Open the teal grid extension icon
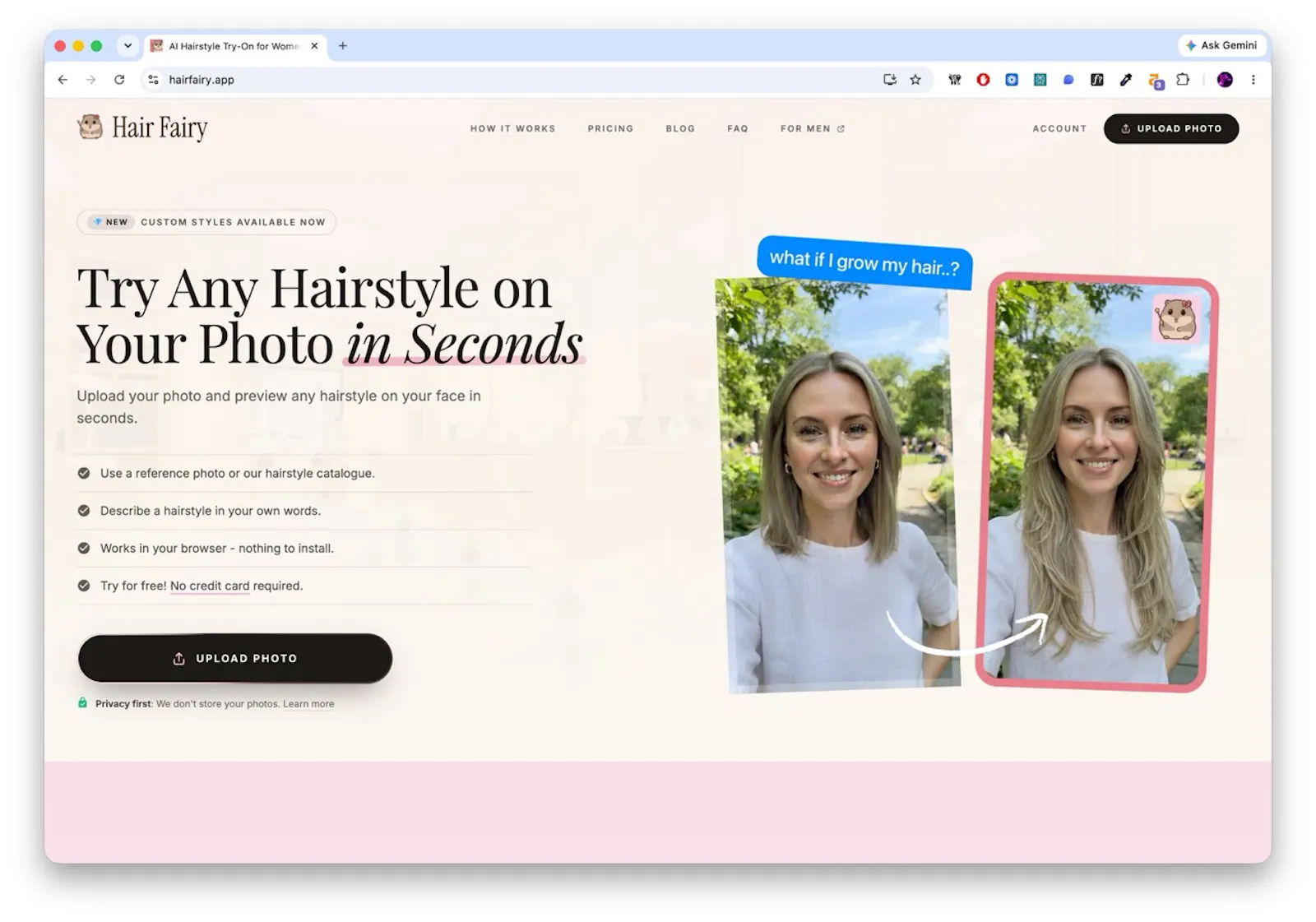 pyautogui.click(x=1040, y=80)
